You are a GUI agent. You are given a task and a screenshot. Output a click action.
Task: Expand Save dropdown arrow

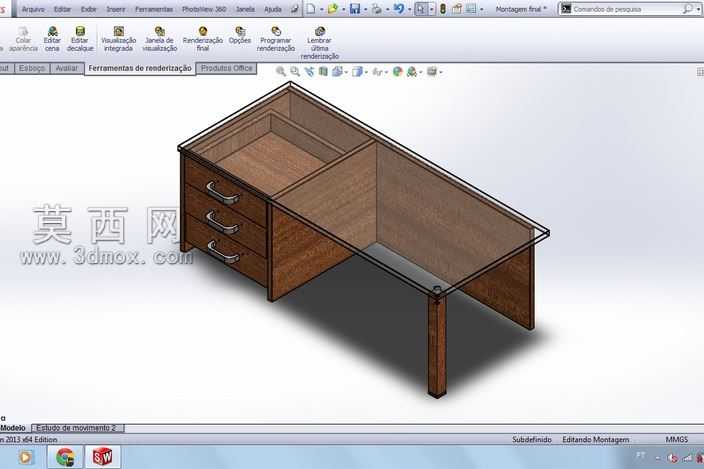tap(365, 9)
